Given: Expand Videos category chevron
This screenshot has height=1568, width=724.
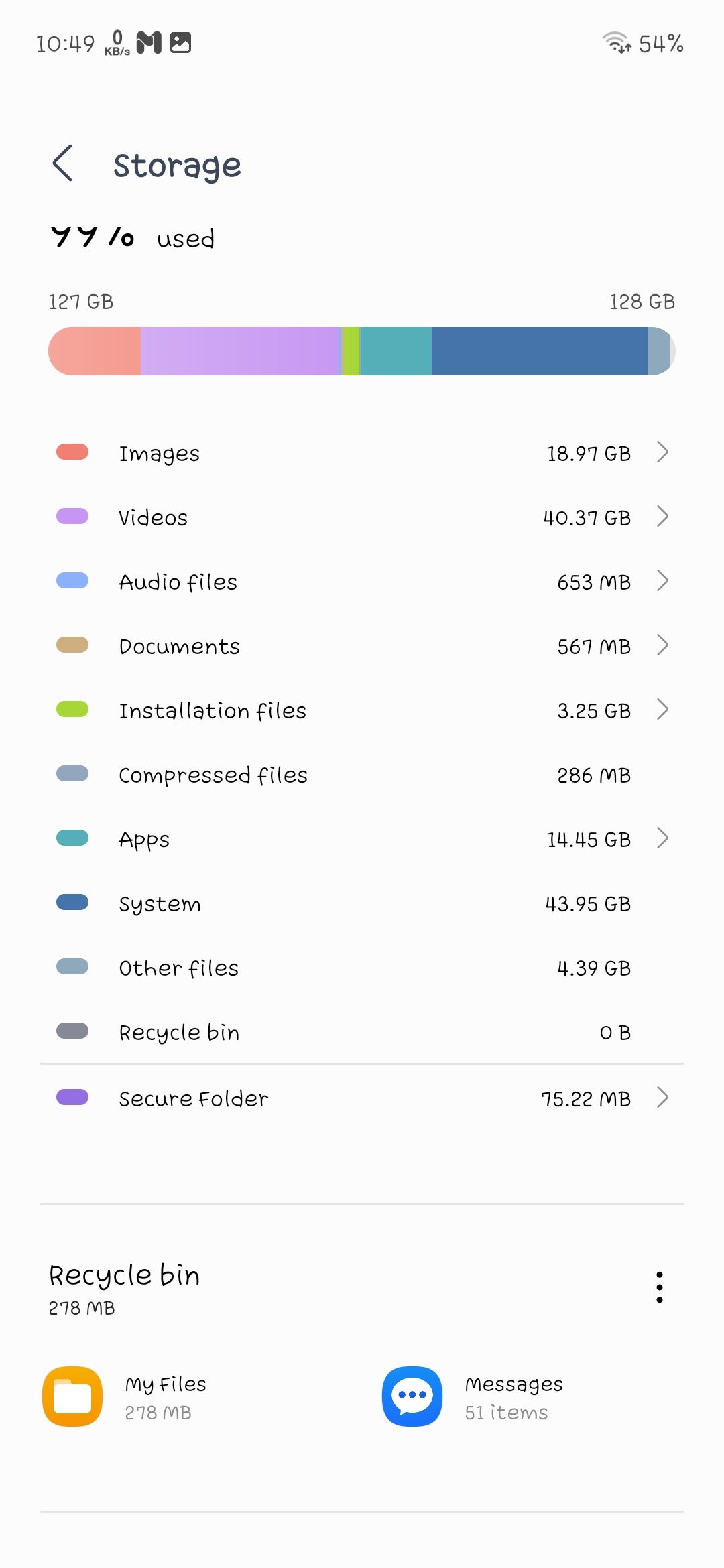Looking at the screenshot, I should (x=662, y=517).
